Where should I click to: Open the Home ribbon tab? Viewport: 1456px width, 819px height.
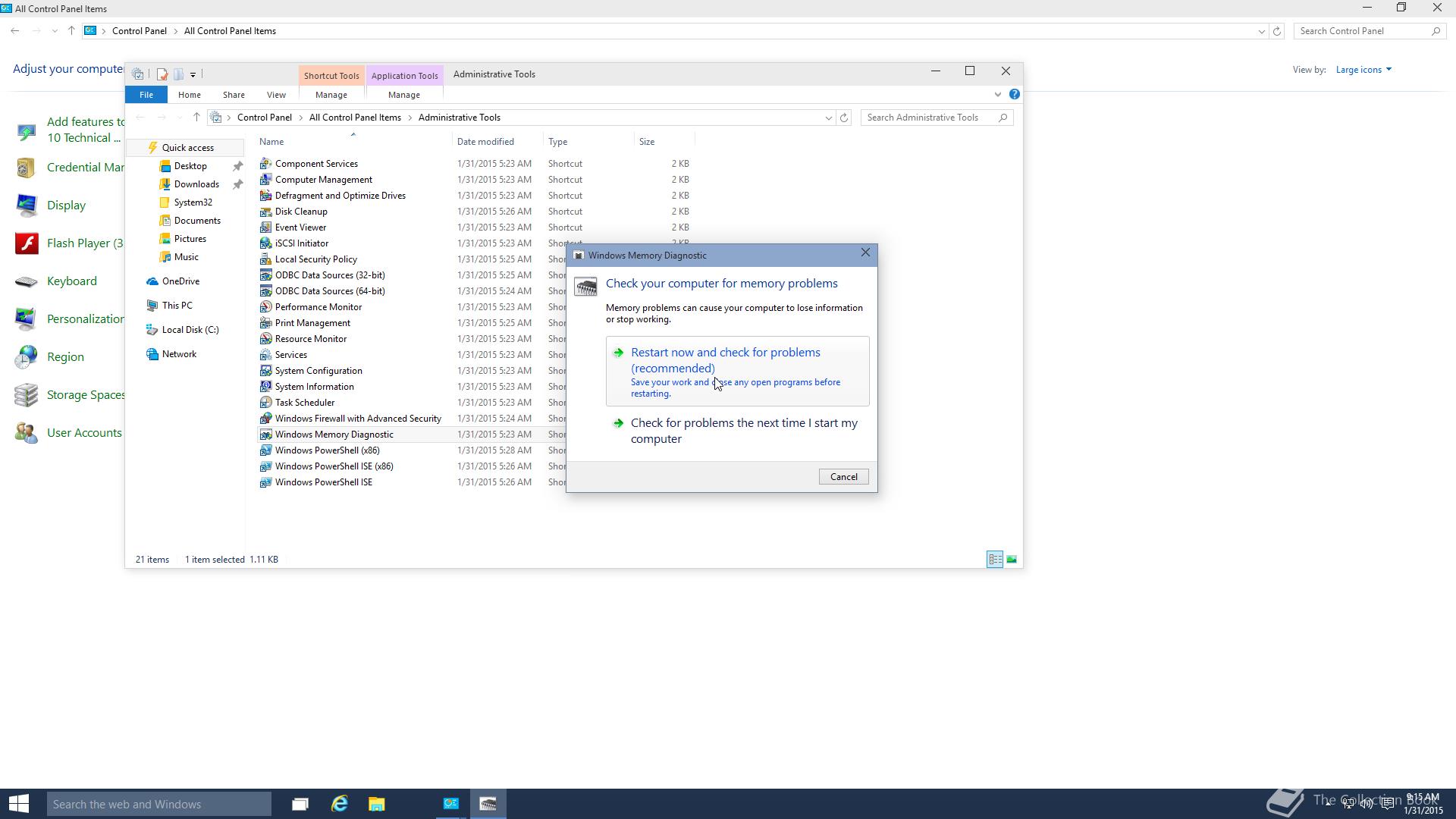click(189, 95)
